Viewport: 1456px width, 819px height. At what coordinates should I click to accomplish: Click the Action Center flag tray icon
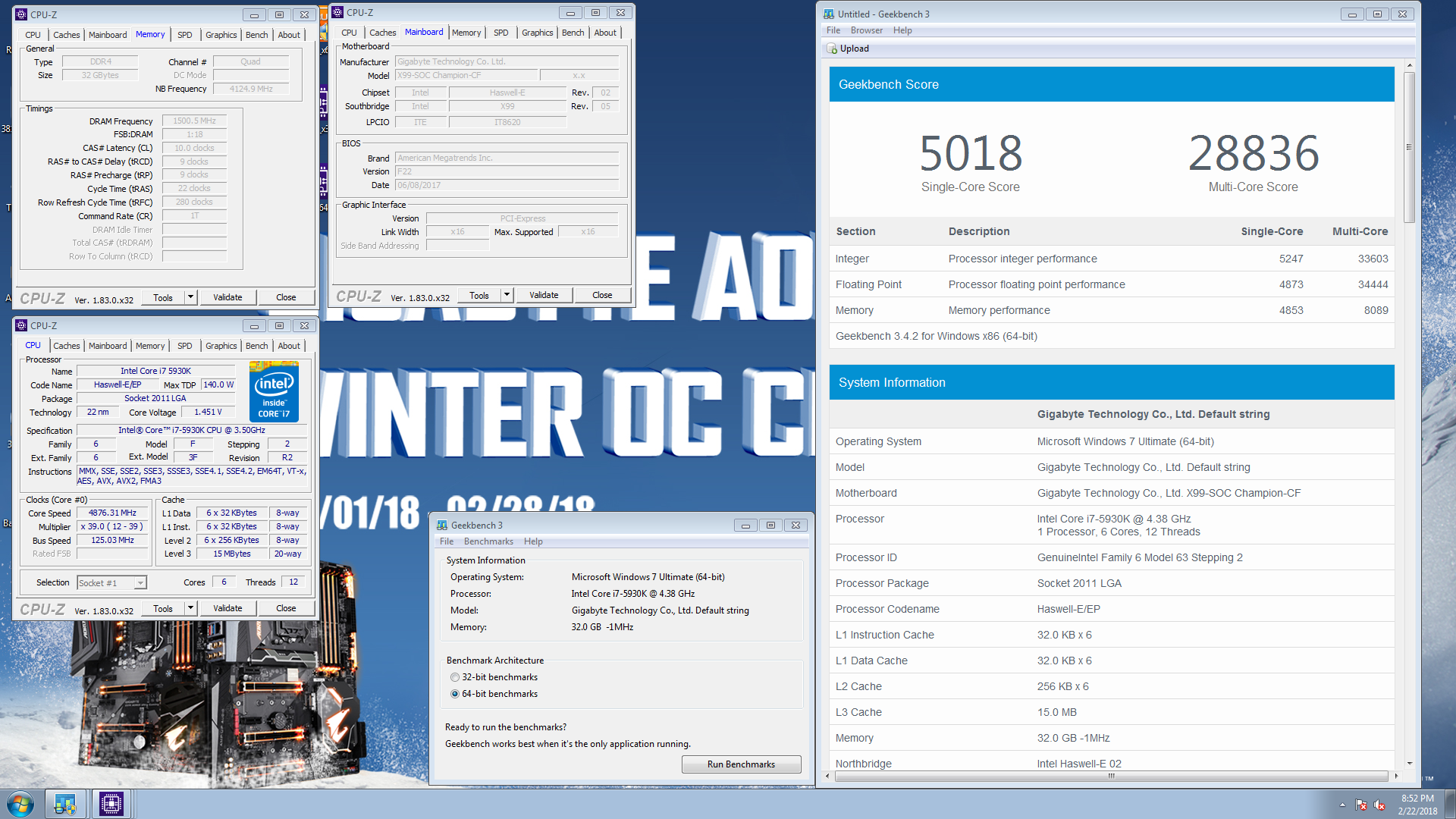click(1361, 805)
